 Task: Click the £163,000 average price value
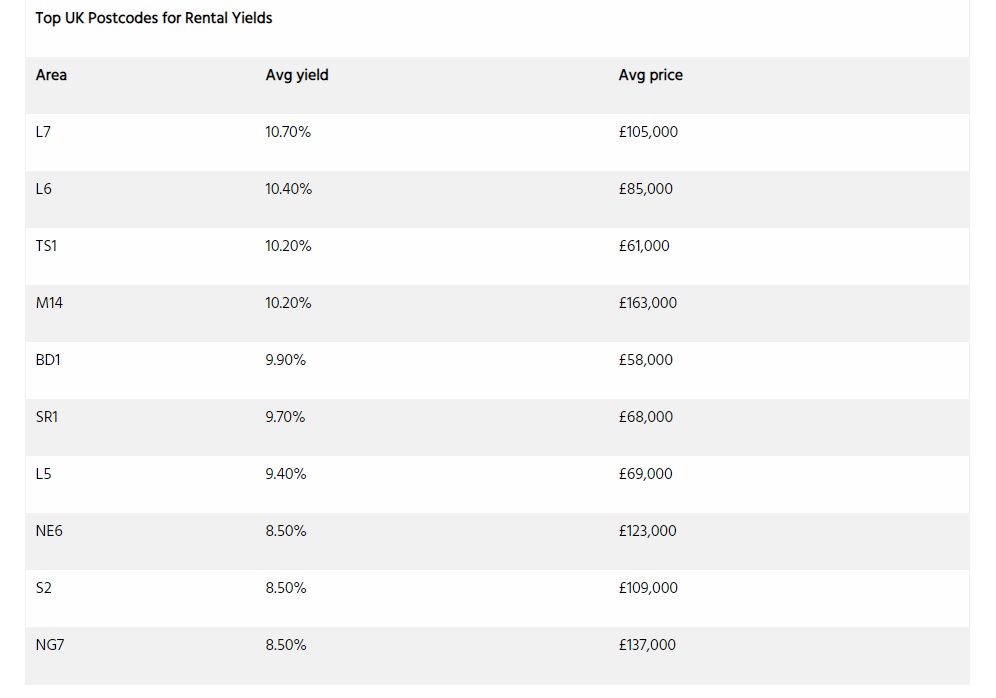pos(647,303)
